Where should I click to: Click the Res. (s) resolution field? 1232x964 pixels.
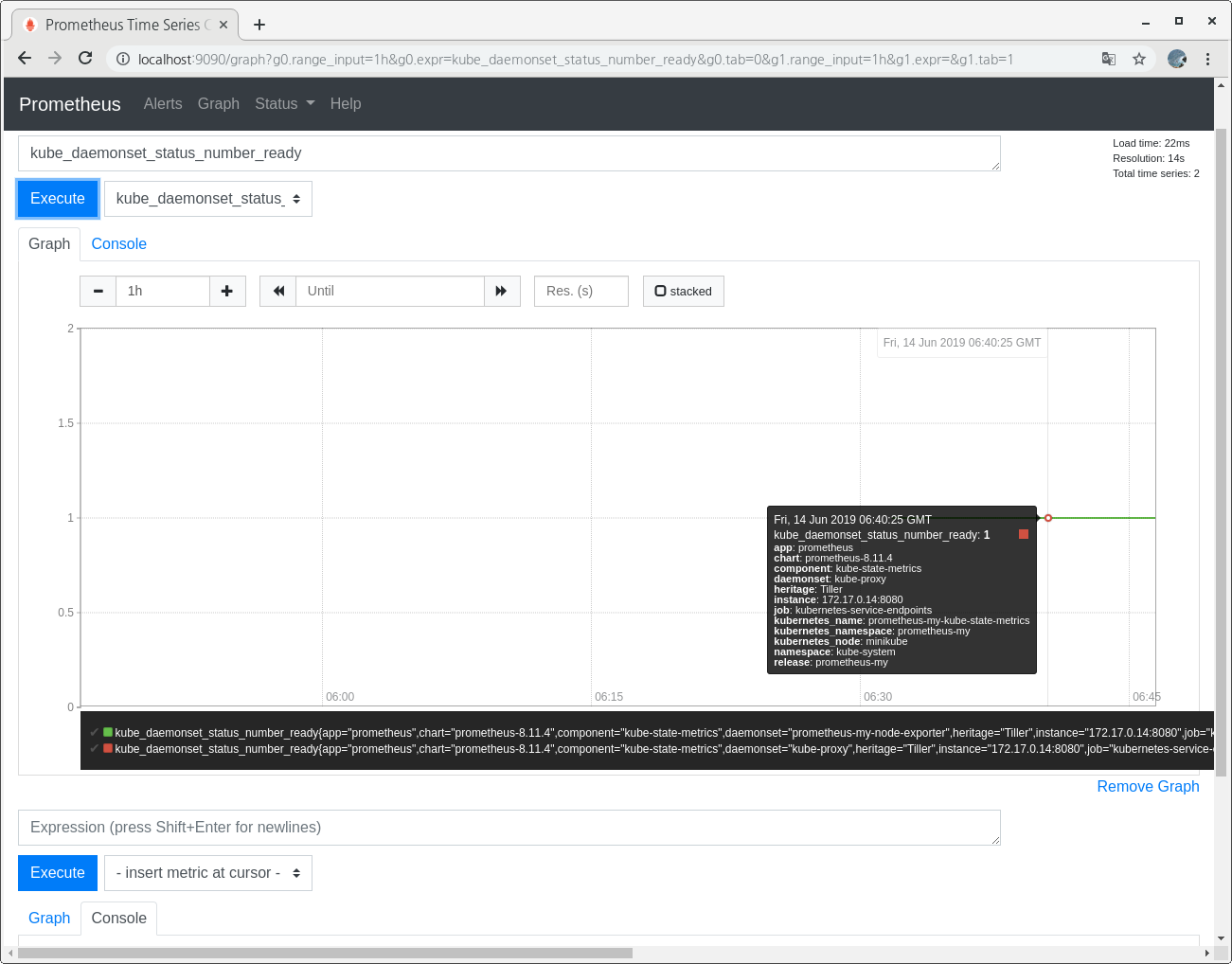[x=581, y=292]
